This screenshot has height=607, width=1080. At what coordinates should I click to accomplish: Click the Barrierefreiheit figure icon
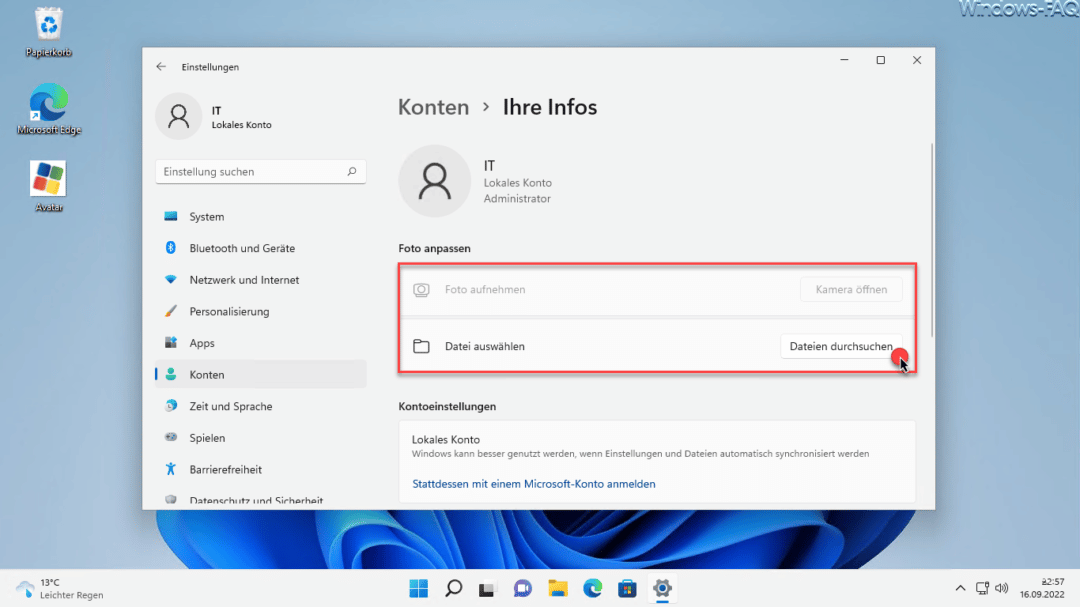(x=171, y=469)
